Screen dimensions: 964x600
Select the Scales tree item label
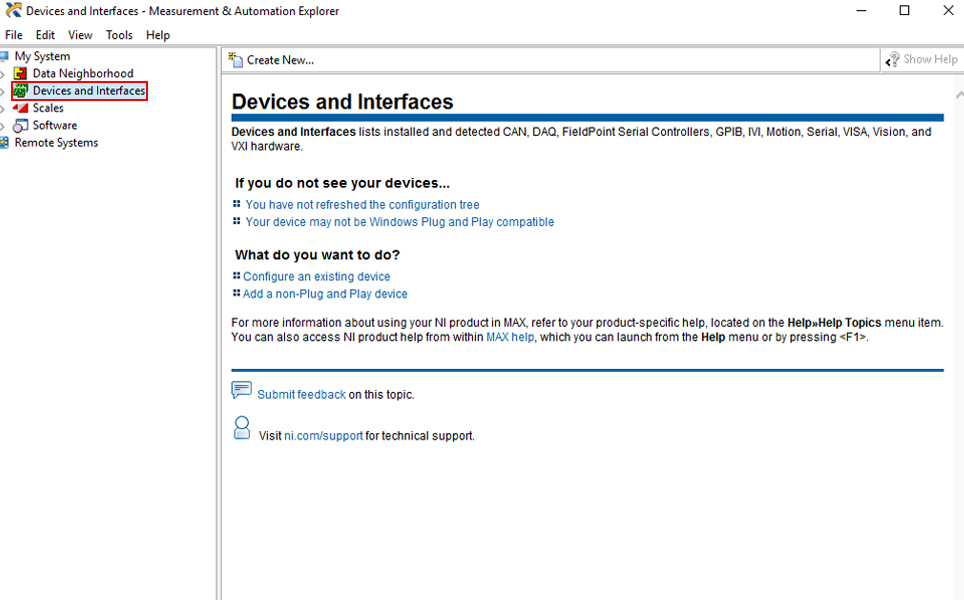[48, 108]
